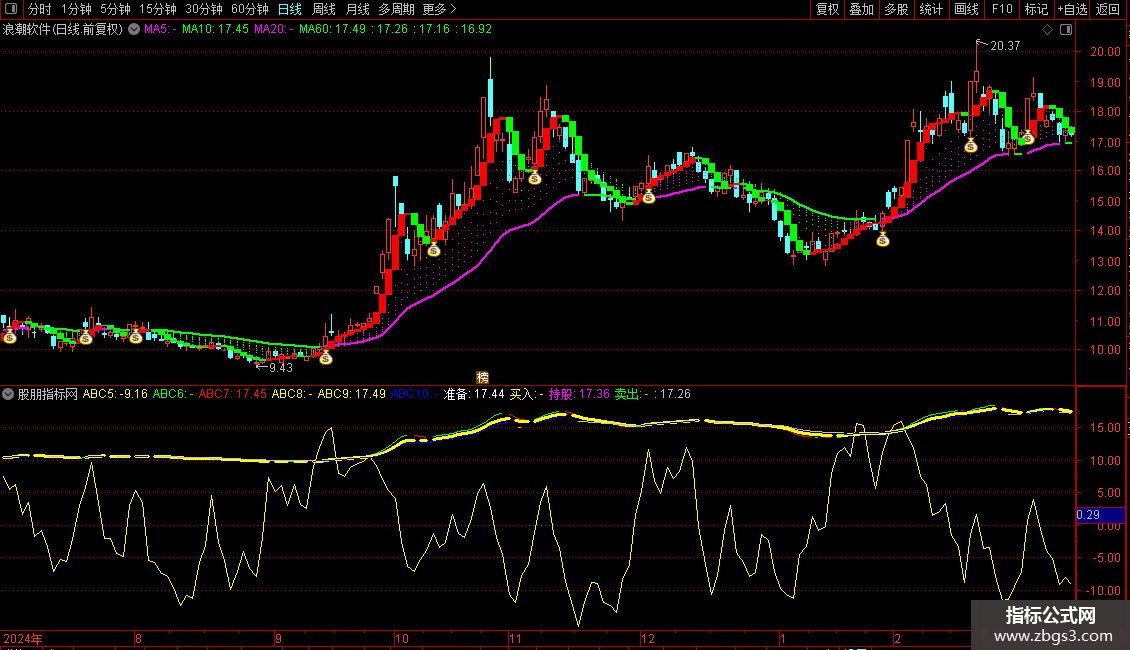Click the 股朋指标网 indicator name
The width and height of the screenshot is (1130, 650).
coord(48,394)
